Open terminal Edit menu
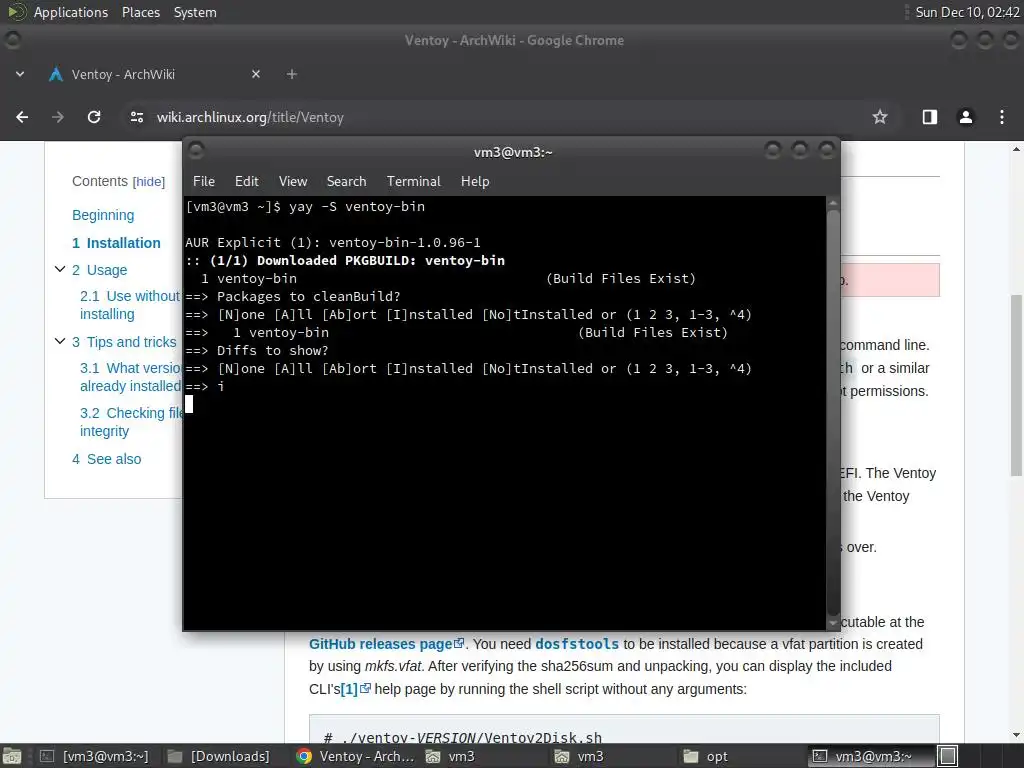The image size is (1024, 768). coord(247,182)
